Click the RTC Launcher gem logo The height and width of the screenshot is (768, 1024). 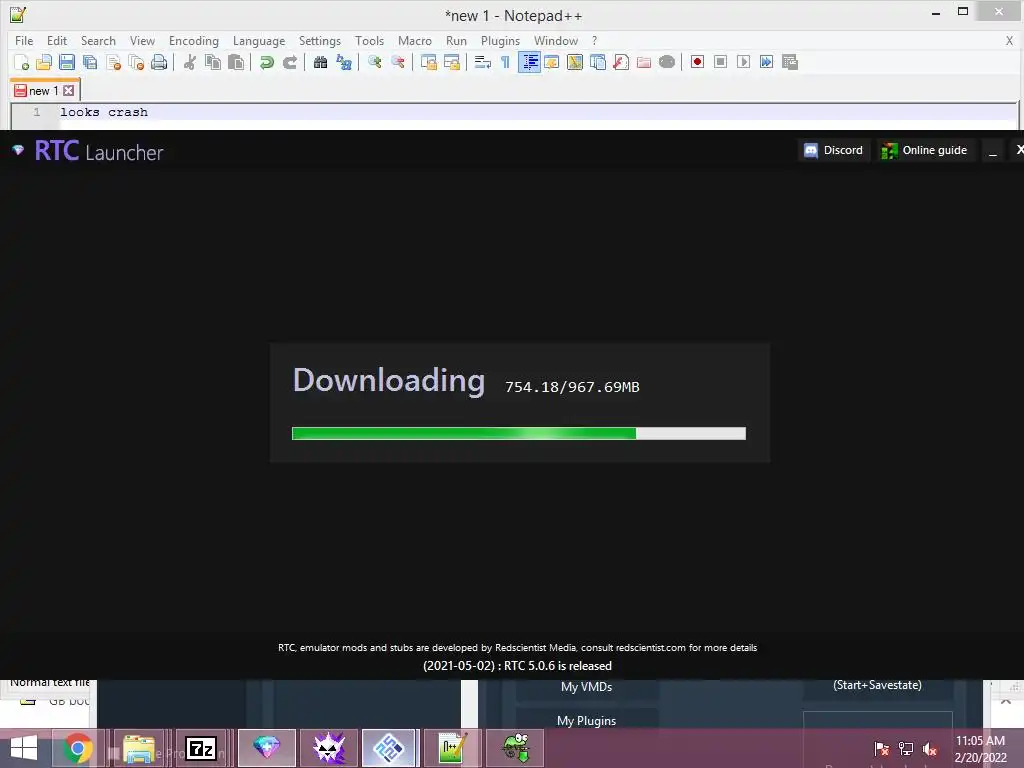[x=18, y=150]
